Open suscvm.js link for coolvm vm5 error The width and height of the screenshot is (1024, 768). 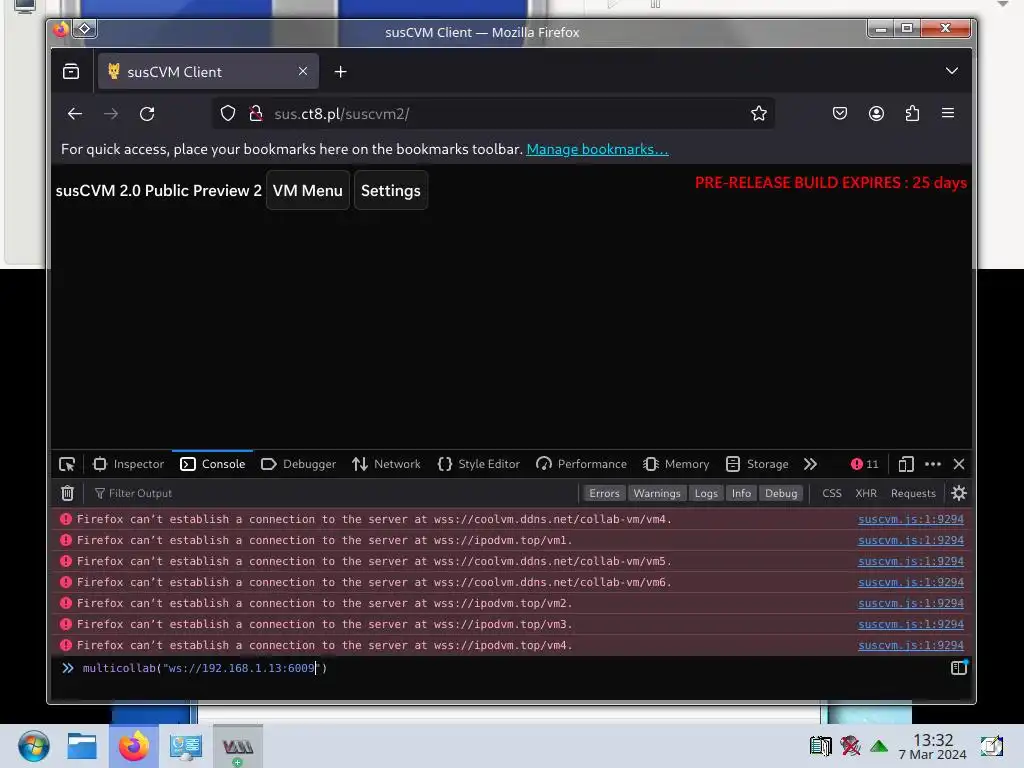coord(910,561)
